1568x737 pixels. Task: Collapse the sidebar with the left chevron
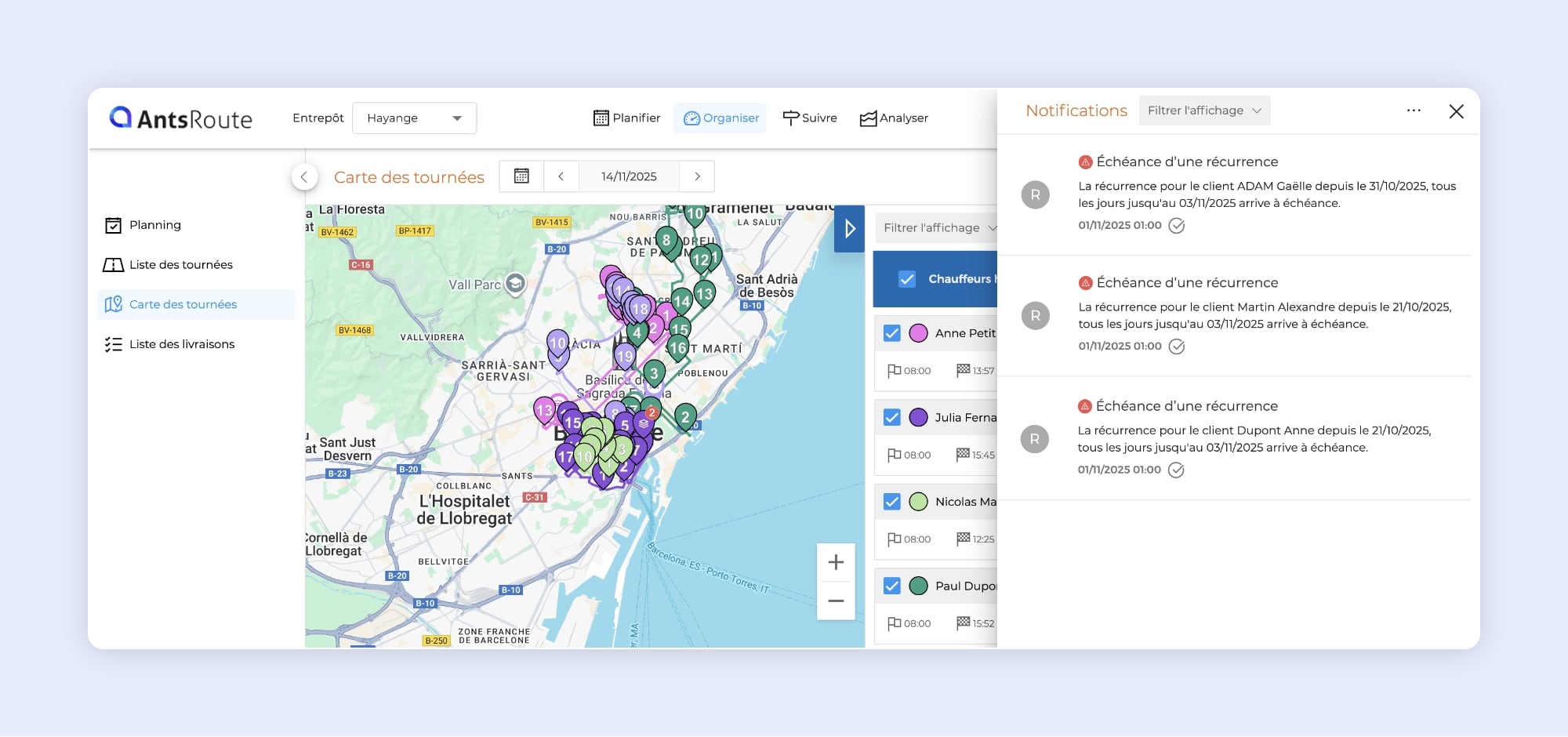pos(304,177)
